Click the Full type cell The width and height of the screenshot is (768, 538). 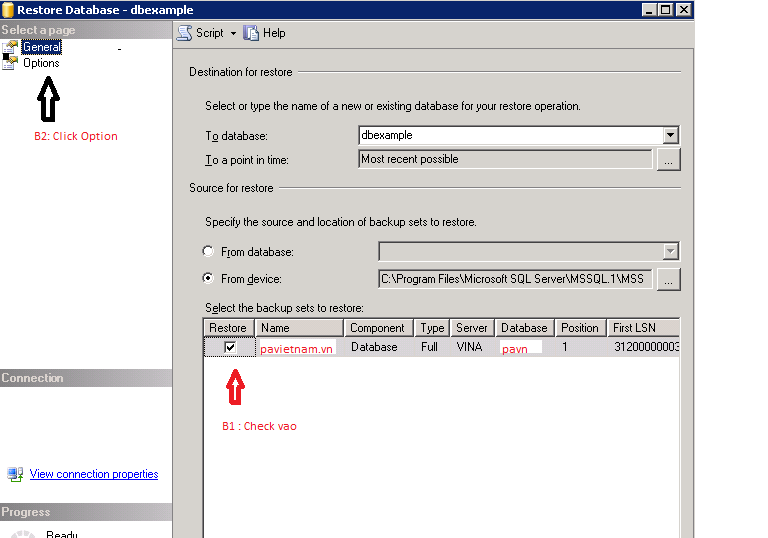tap(432, 347)
